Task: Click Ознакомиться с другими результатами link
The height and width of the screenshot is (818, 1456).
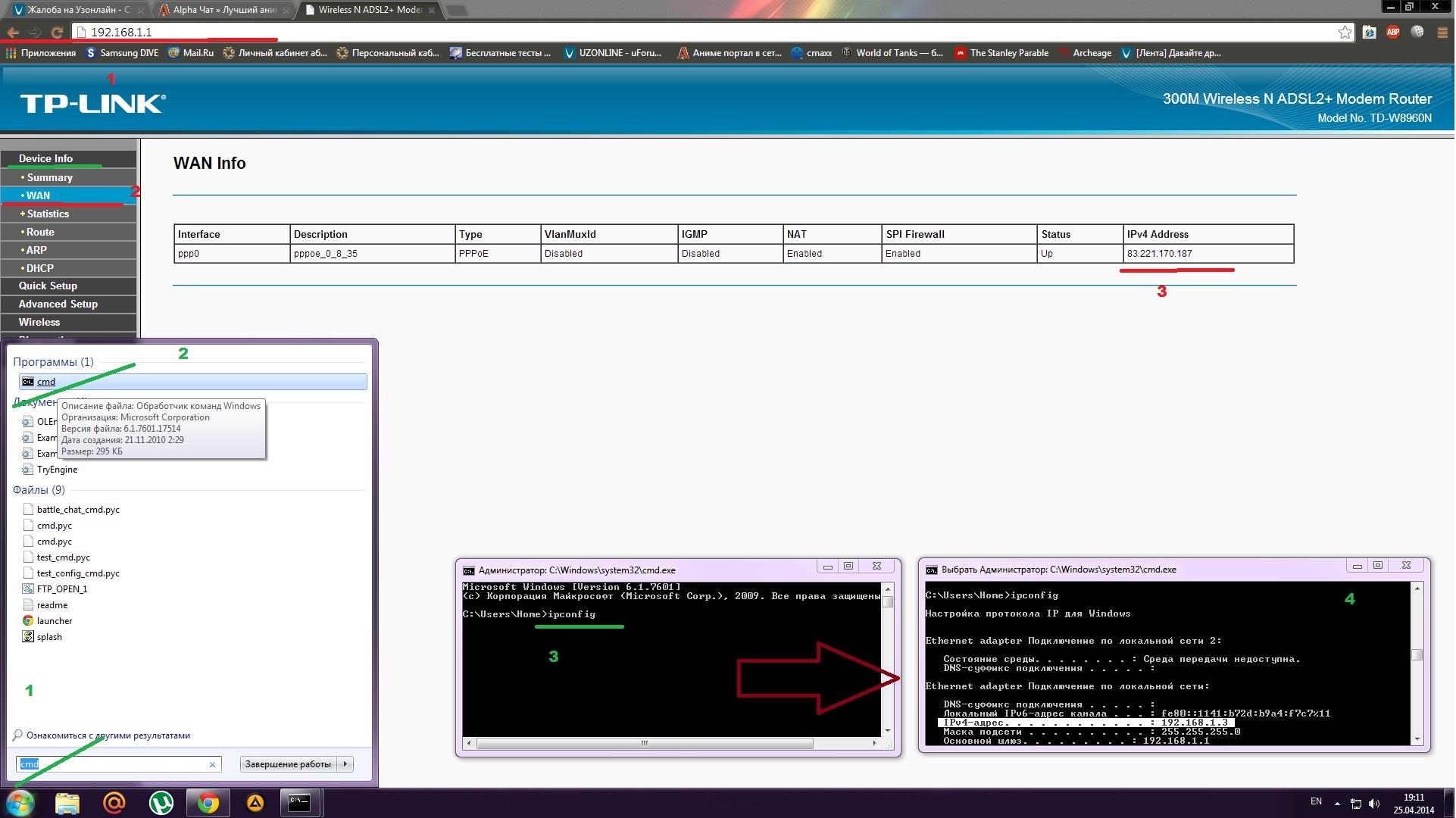Action: click(108, 735)
